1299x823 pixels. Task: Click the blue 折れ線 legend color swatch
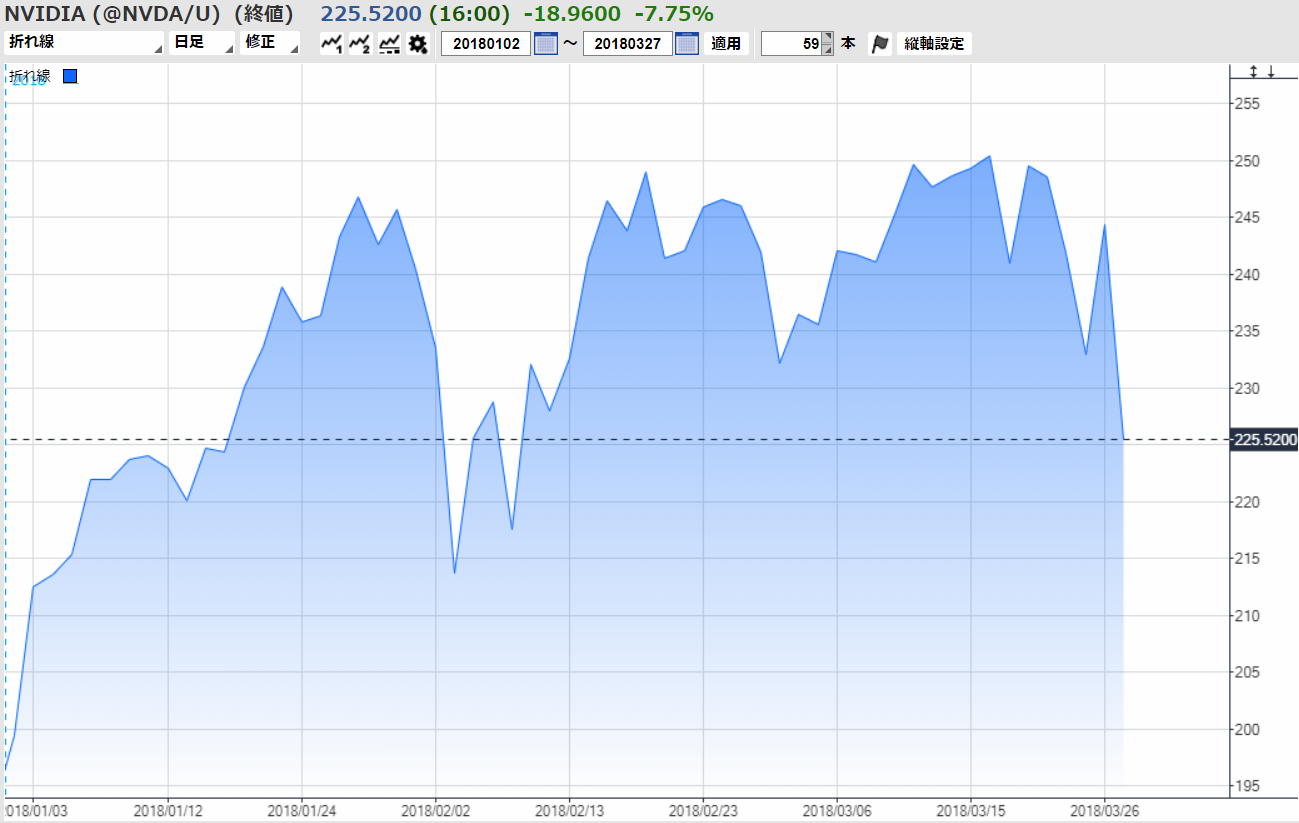coord(70,76)
